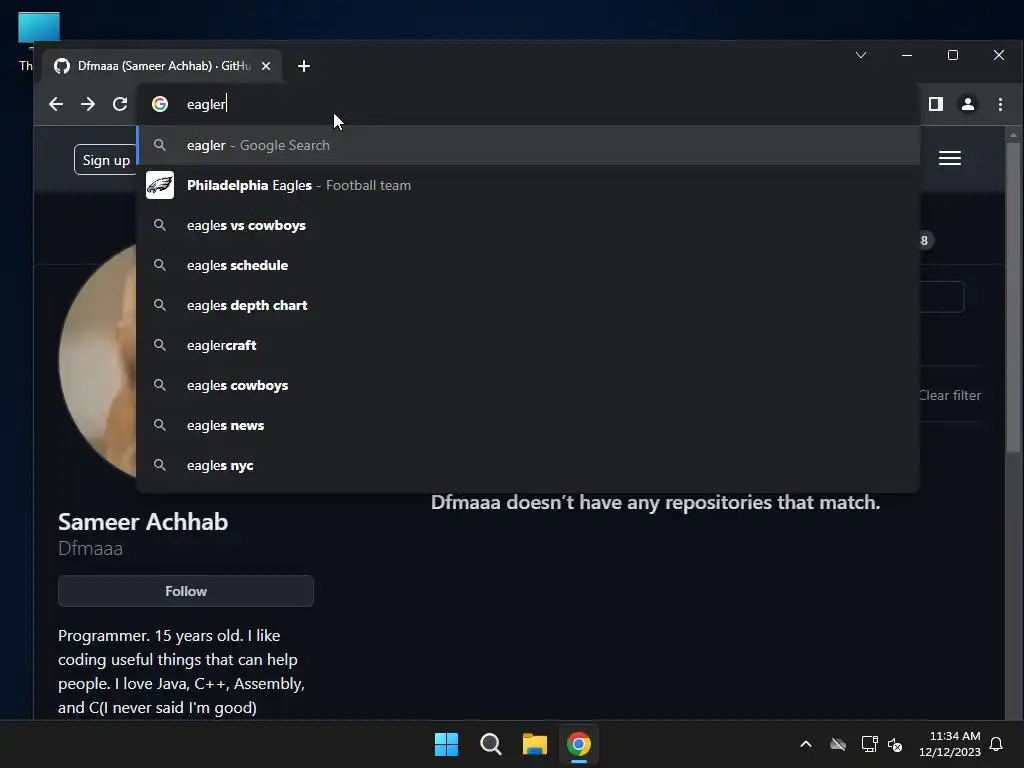This screenshot has height=768, width=1024.
Task: Go back with the browser back arrow
Action: pos(56,104)
